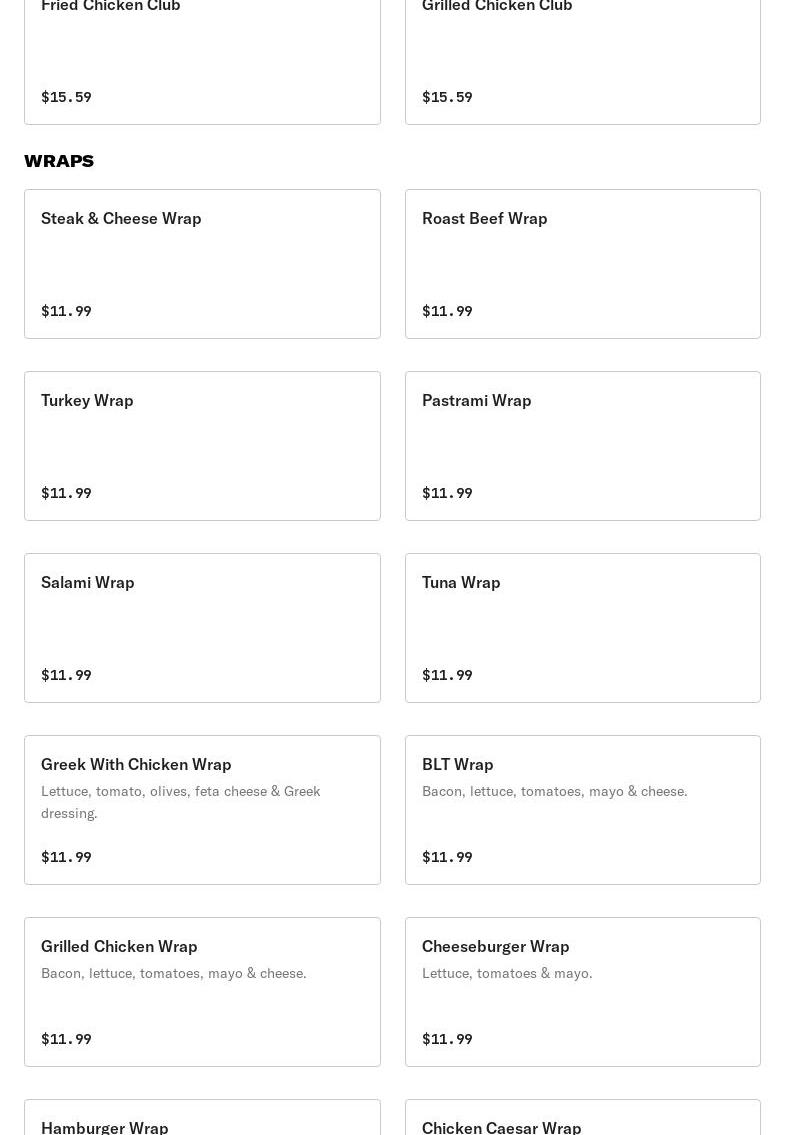Open the Grilled Chicken Wrap title

119,946
